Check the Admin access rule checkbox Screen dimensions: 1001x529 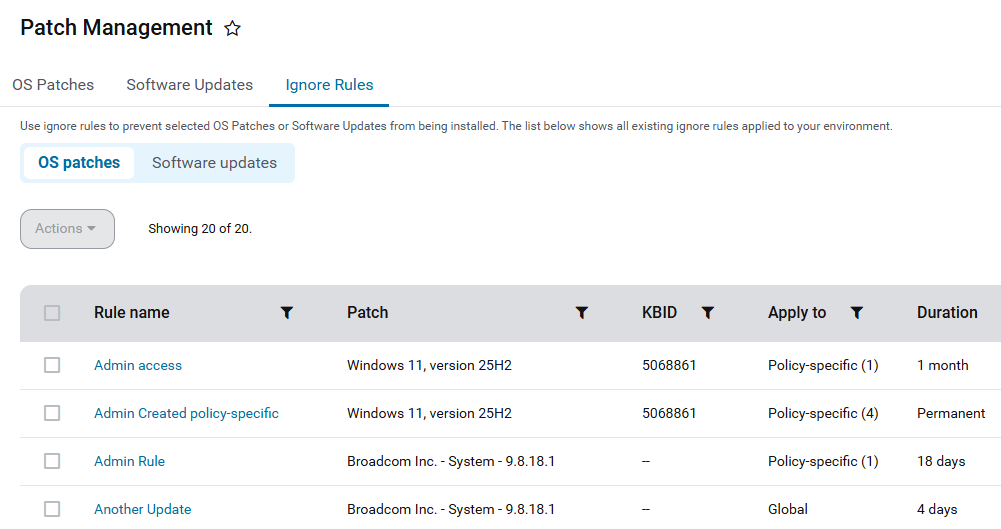point(52,365)
